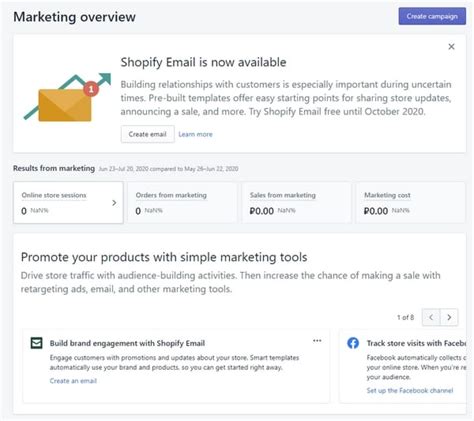Click the Facebook logo icon
Viewport: 474px width, 421px height.
coord(353,343)
